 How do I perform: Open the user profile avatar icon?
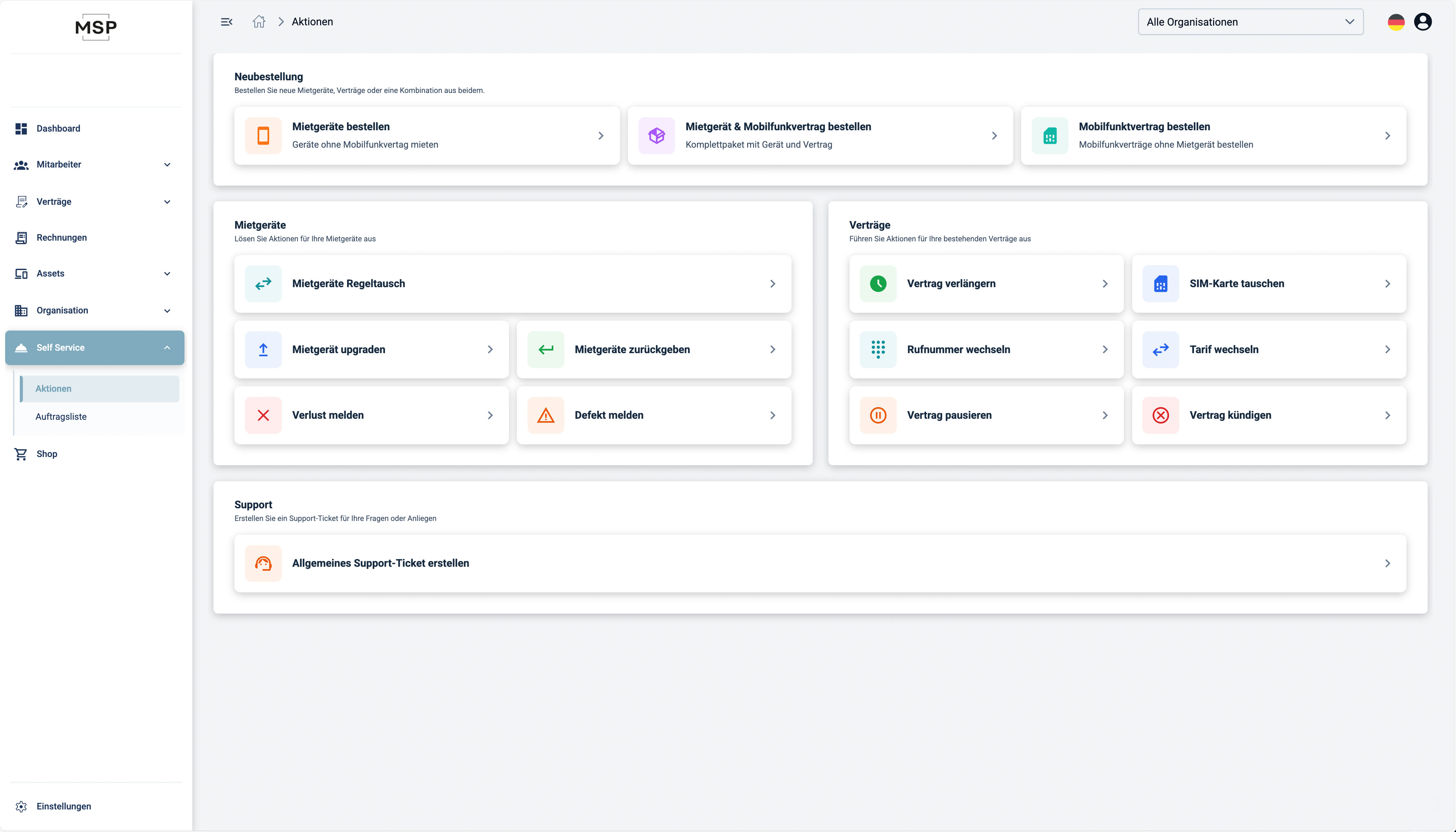(1422, 22)
